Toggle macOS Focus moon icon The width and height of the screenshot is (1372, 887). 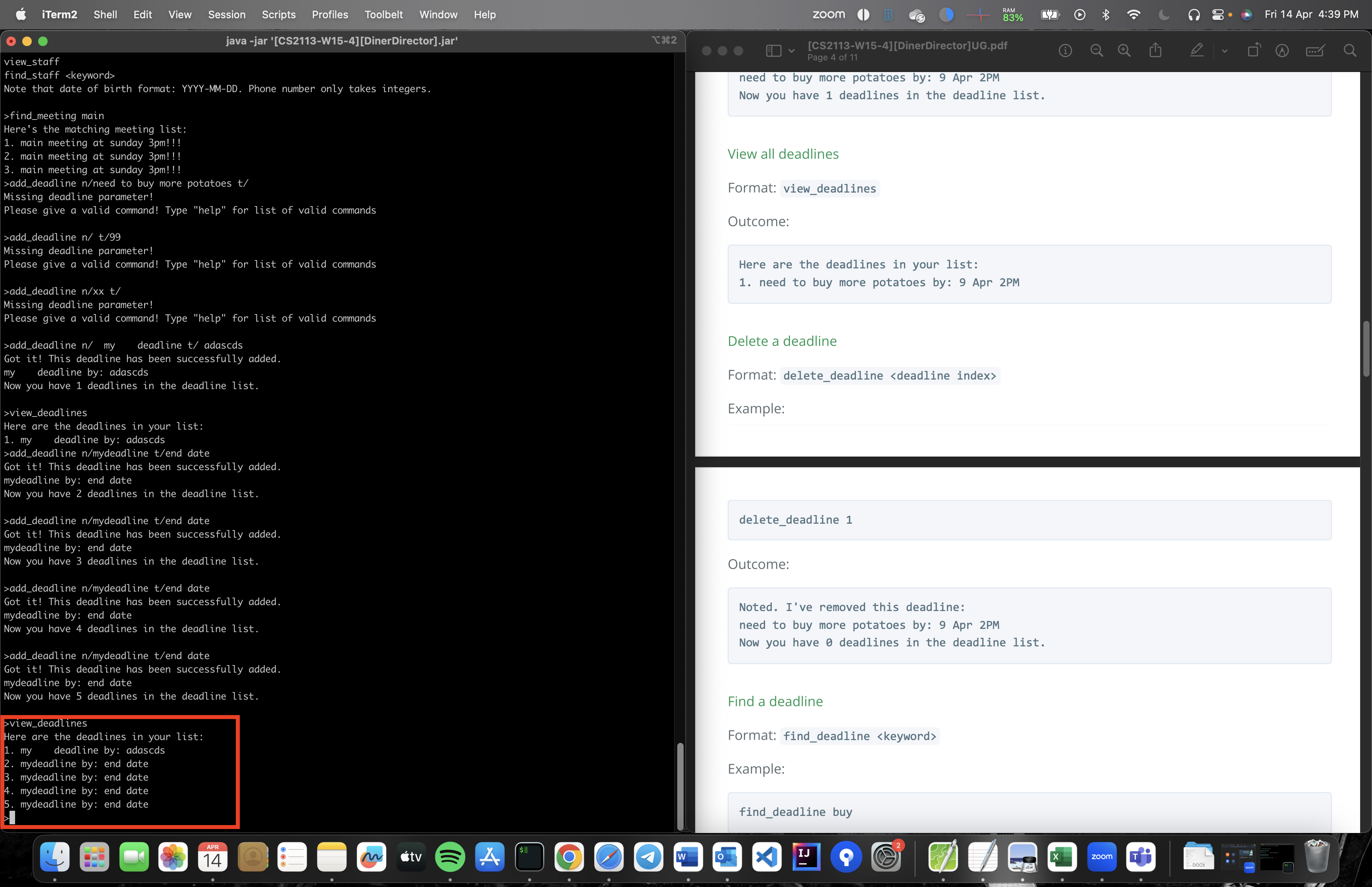coord(1164,14)
